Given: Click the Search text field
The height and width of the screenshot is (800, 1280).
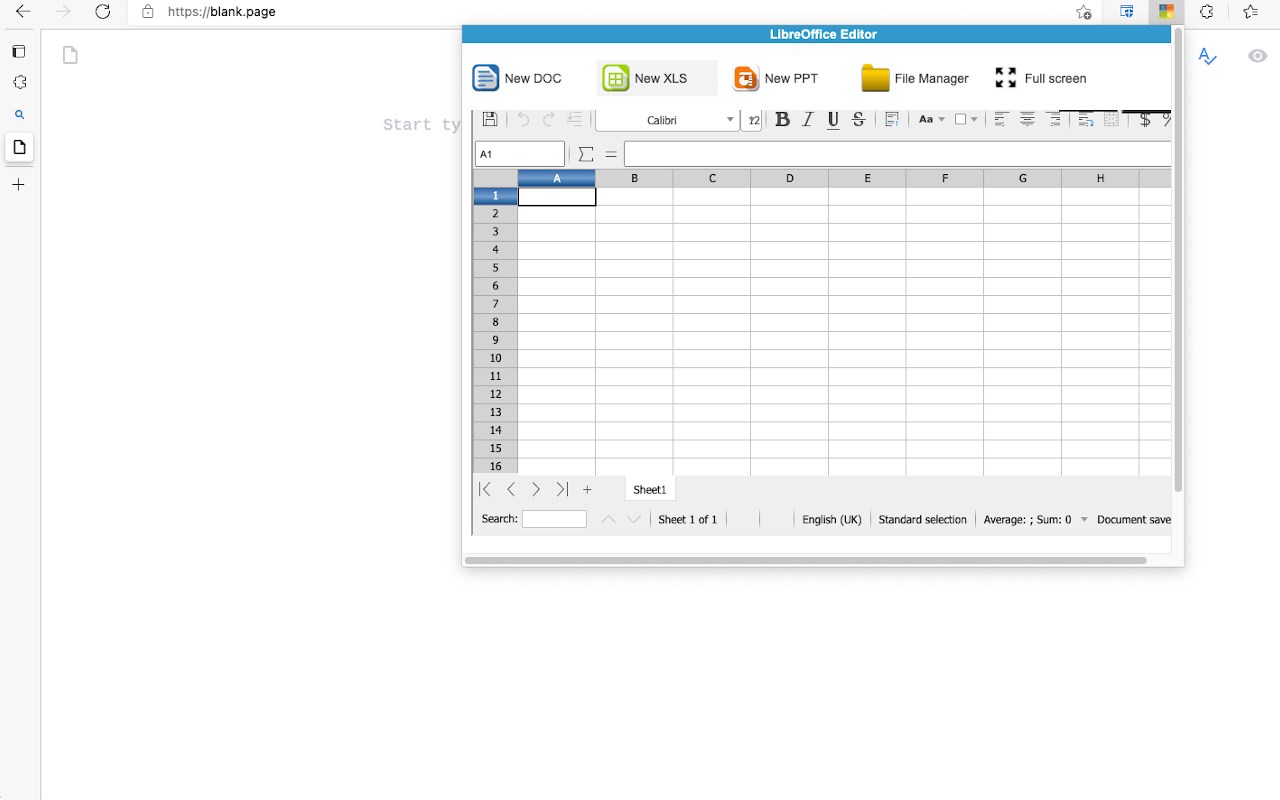Looking at the screenshot, I should (x=554, y=519).
